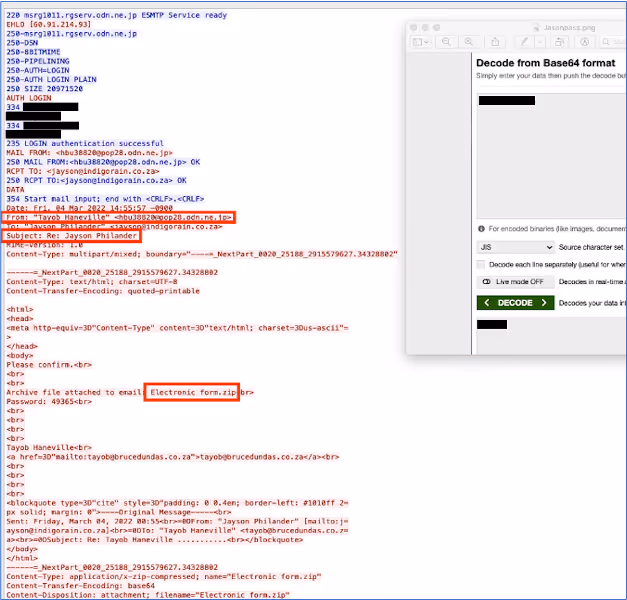Click the '235 LOGIN authentication successful' line
This screenshot has width=627, height=600.
85,143
